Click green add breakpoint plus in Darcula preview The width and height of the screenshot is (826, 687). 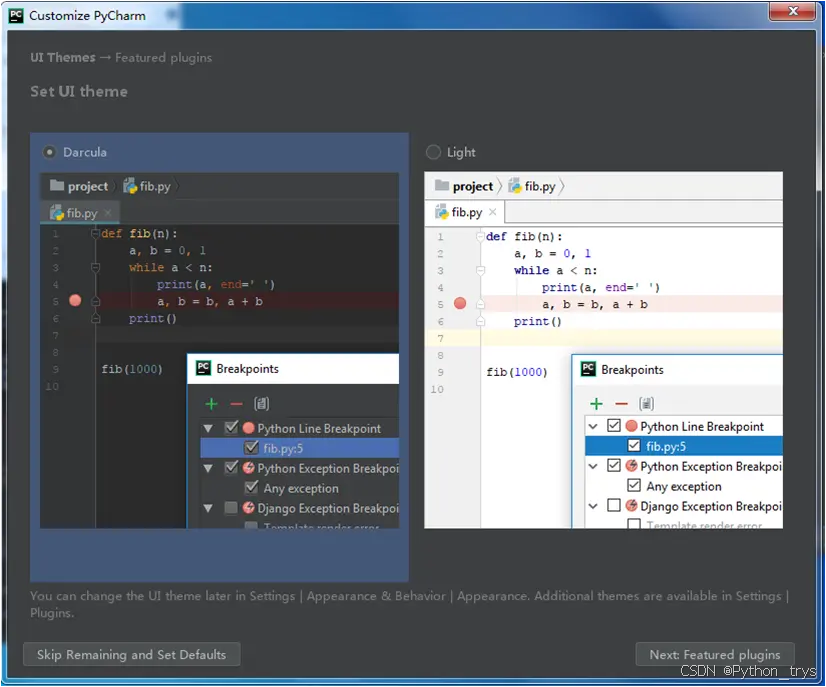(211, 404)
